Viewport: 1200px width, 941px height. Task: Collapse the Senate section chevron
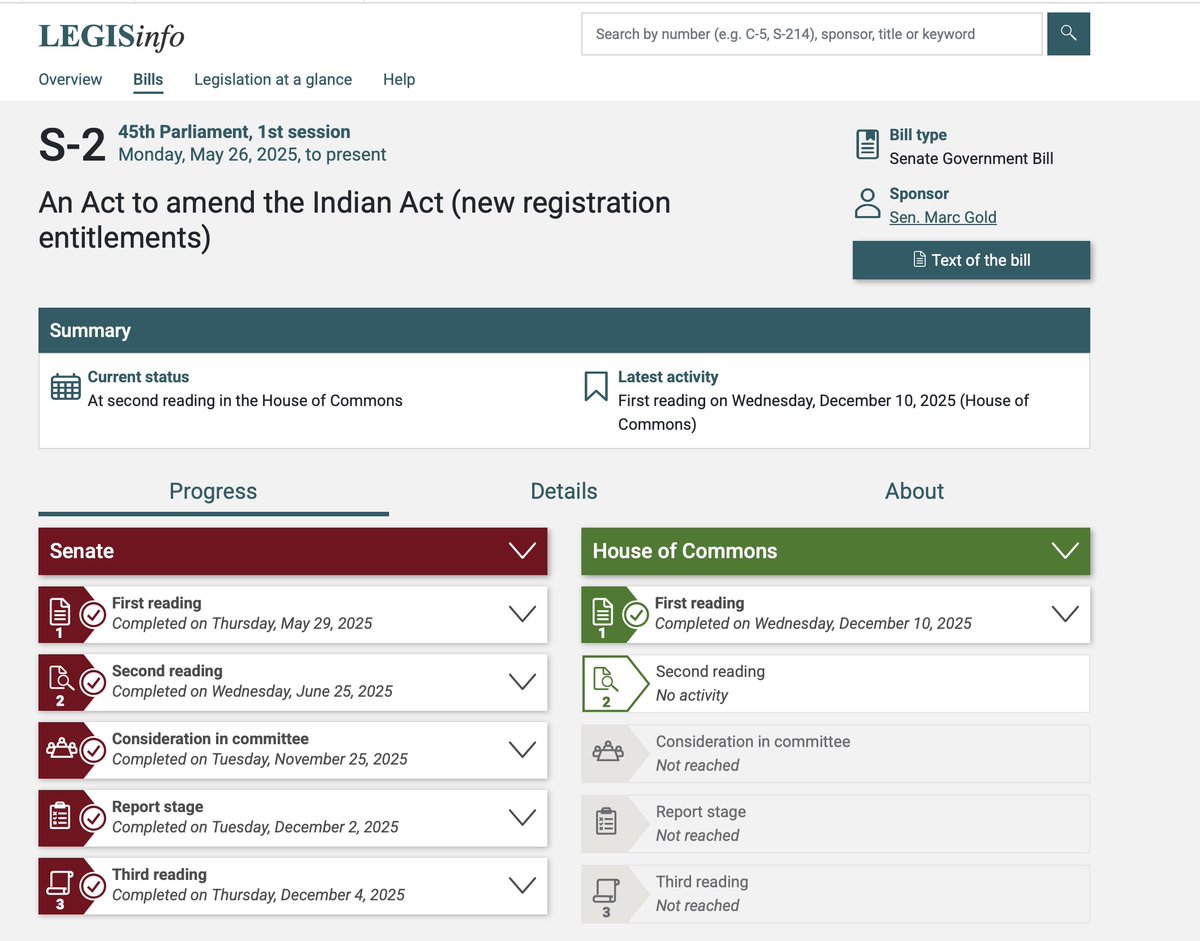(522, 551)
